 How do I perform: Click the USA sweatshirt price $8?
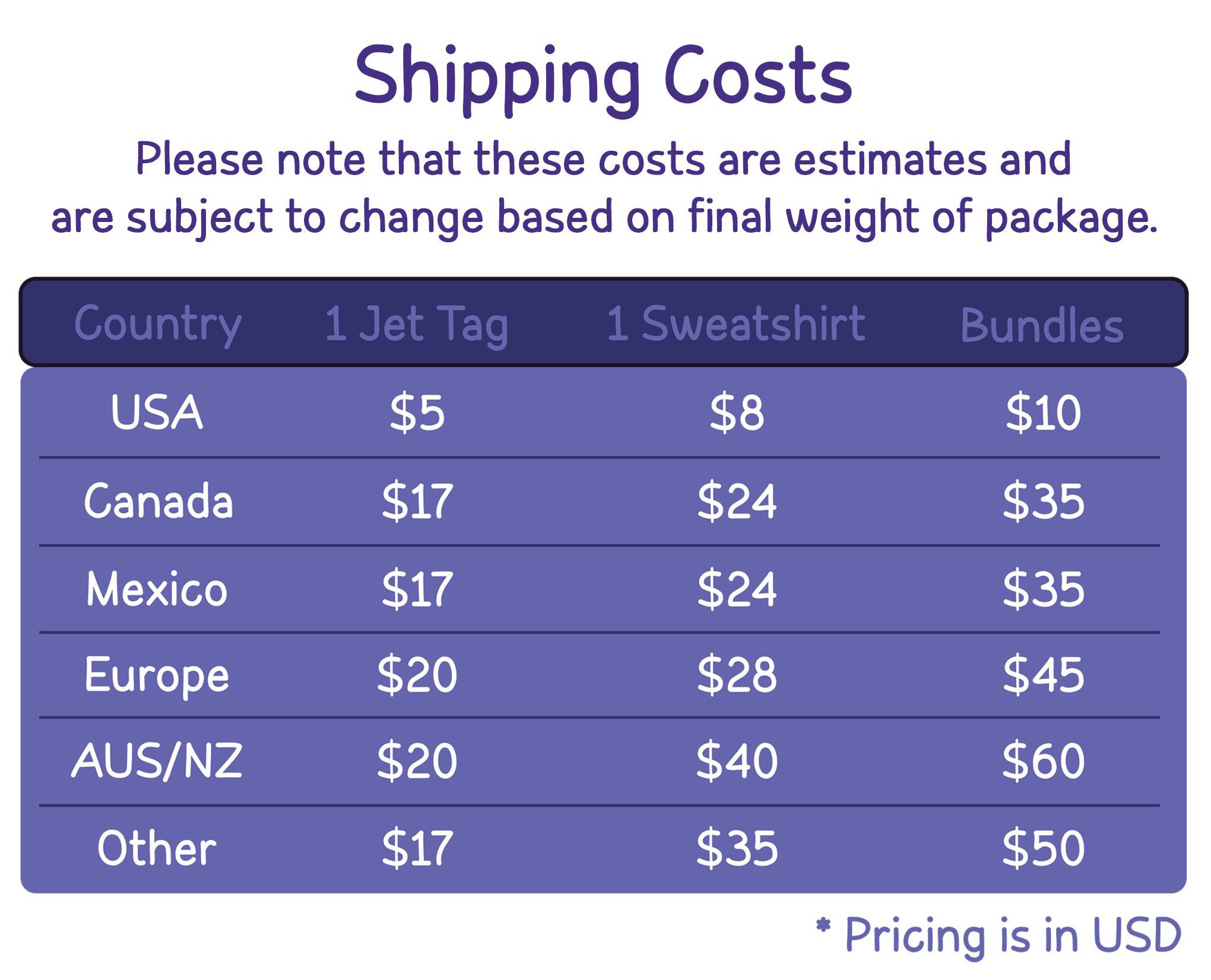[737, 413]
